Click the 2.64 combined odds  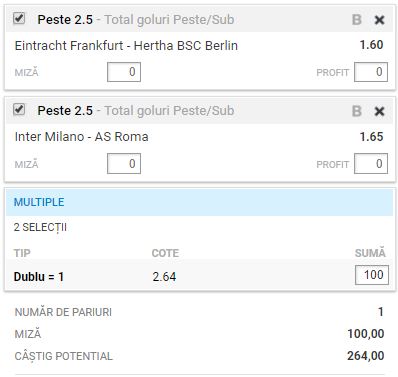tap(164, 277)
